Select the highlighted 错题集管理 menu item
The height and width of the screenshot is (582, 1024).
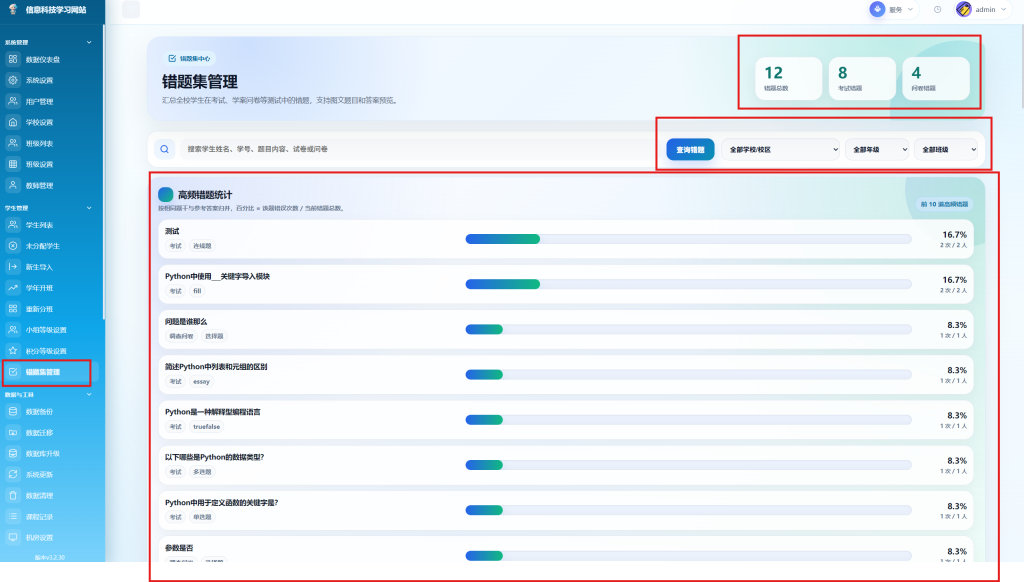pos(50,372)
